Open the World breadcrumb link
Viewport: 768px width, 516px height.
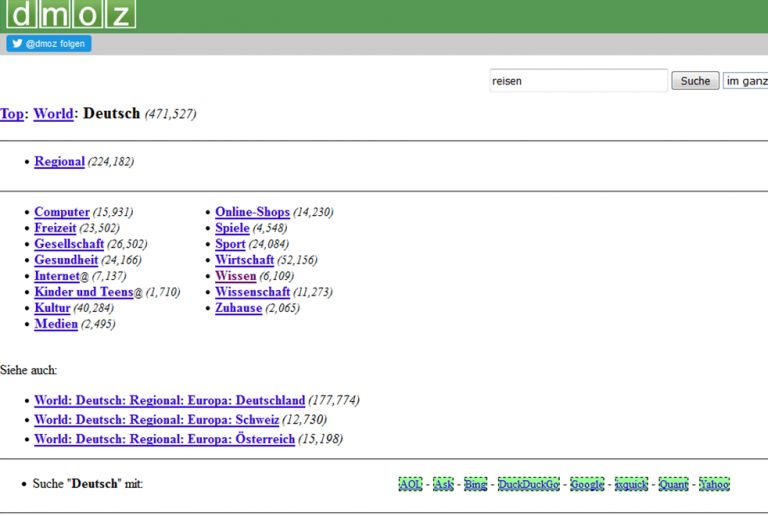53,114
